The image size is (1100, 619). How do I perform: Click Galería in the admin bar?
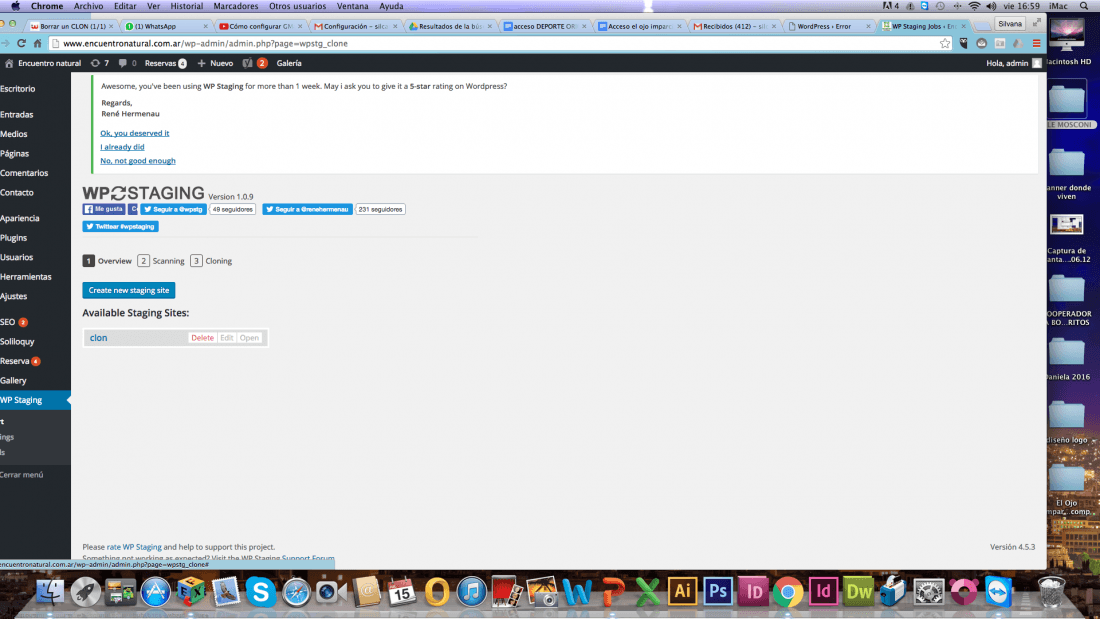coord(289,63)
